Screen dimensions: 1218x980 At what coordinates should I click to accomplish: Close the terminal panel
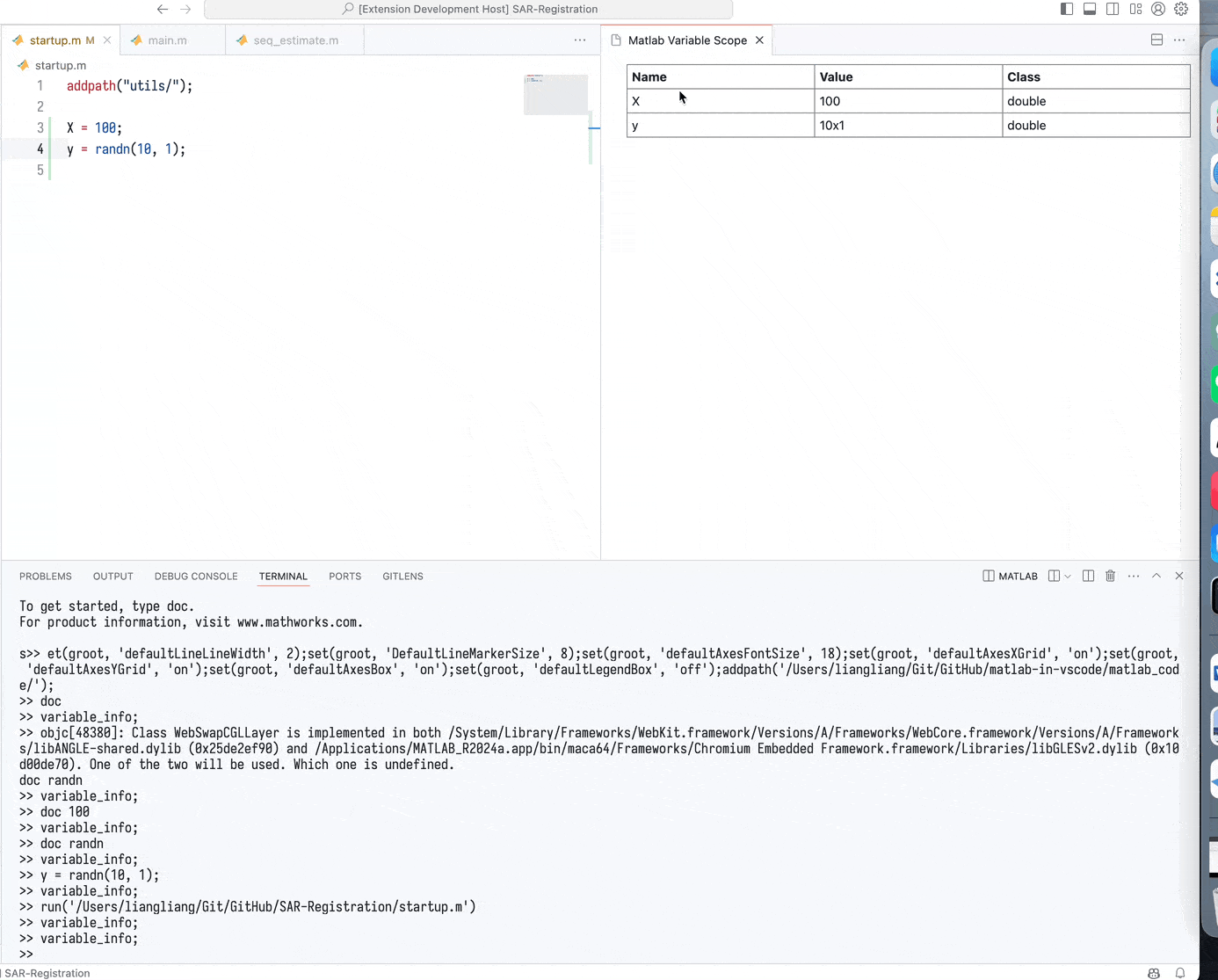coord(1179,577)
